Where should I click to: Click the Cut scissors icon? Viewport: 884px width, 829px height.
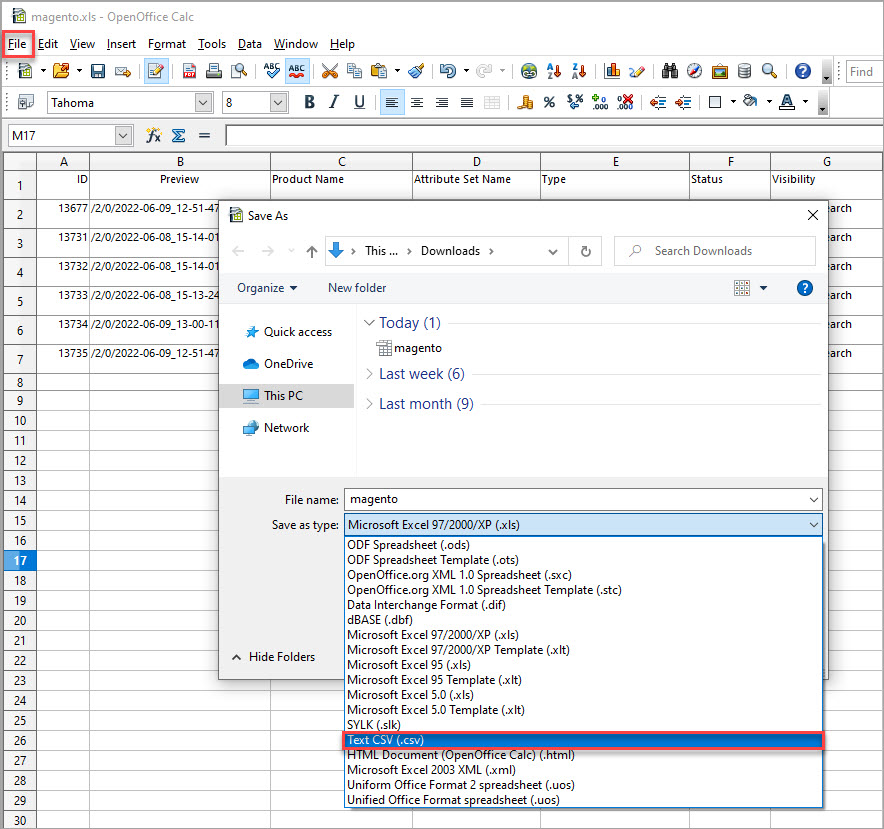tap(329, 71)
